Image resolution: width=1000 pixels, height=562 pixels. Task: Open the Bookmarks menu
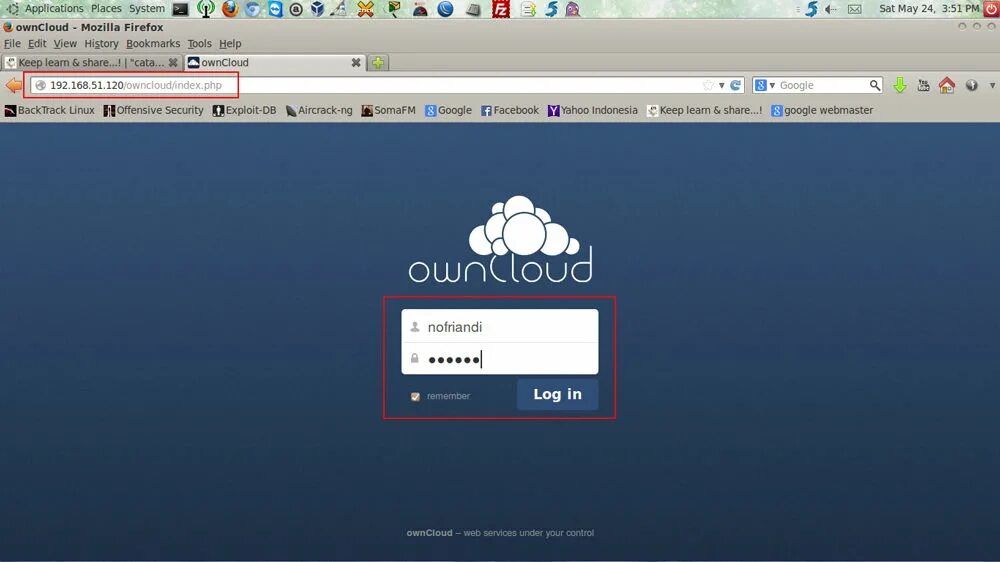152,43
